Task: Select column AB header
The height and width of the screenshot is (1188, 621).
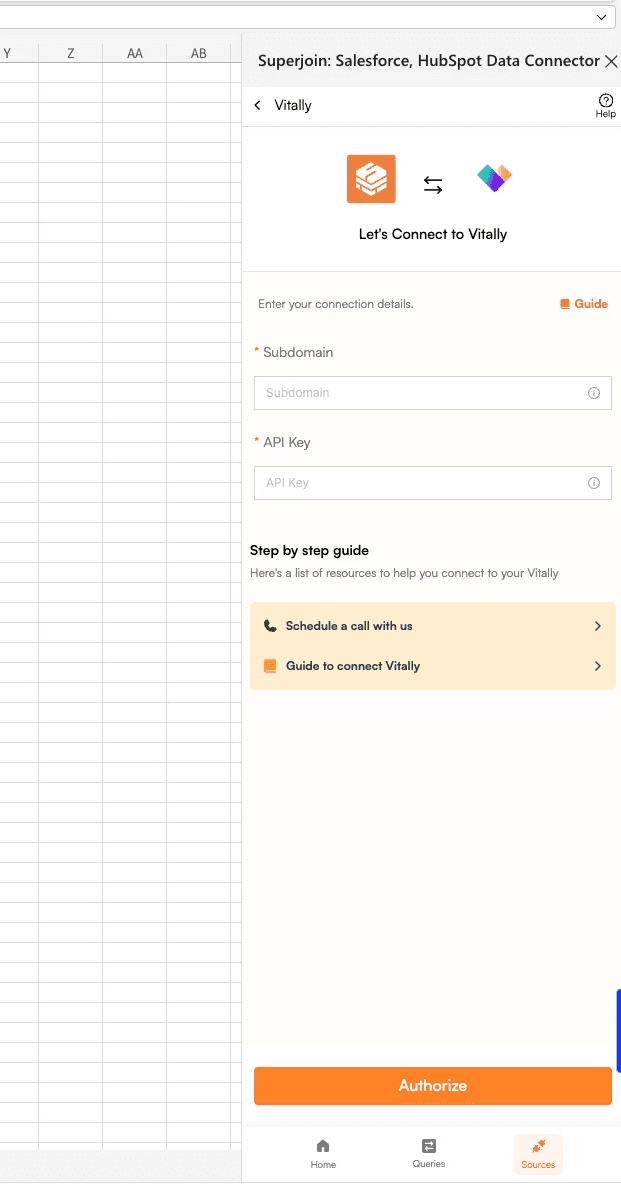Action: coord(198,53)
